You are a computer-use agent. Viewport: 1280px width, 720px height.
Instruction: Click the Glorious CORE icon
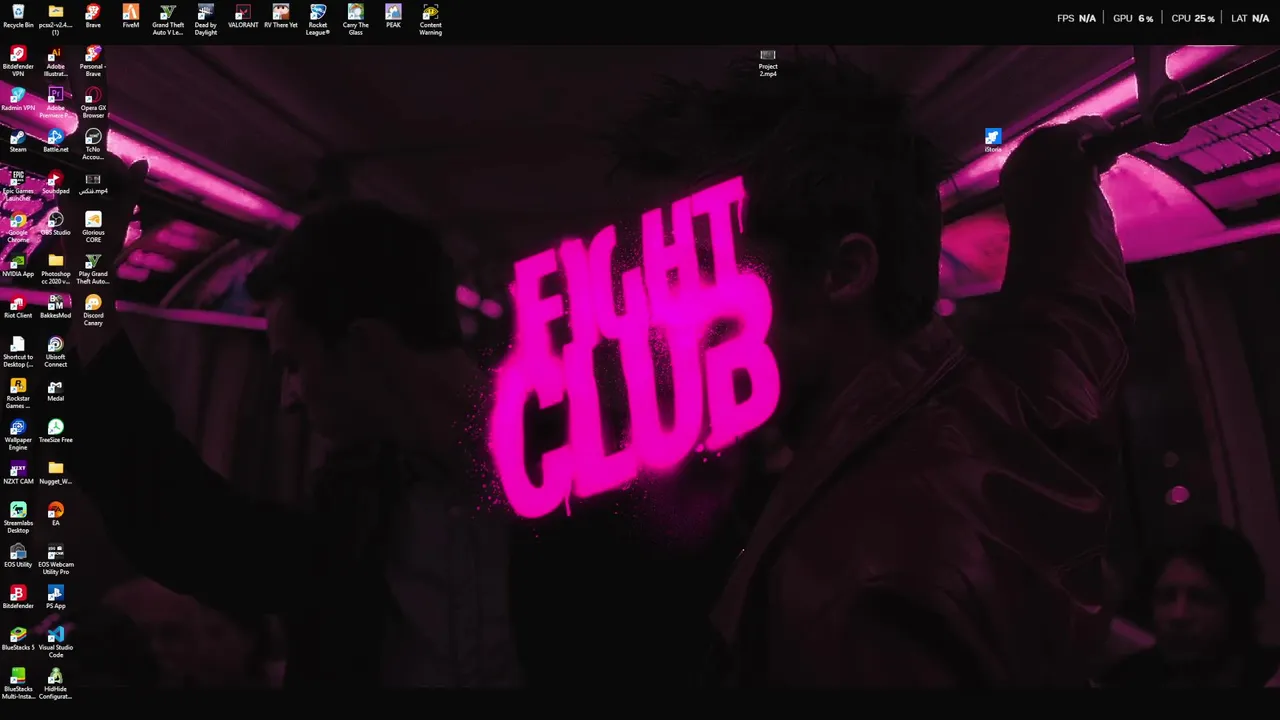click(93, 227)
